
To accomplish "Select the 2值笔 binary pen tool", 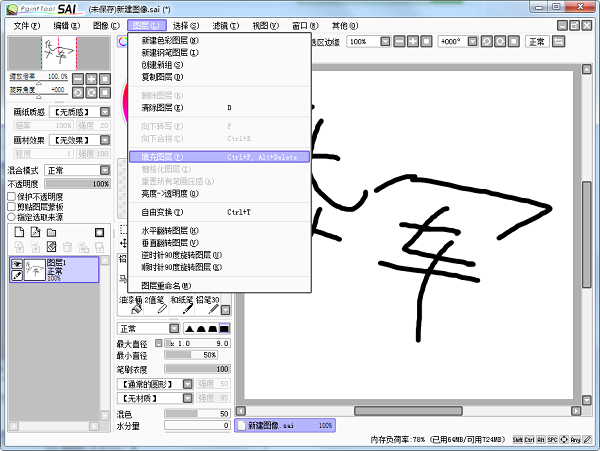I will tap(156, 304).
